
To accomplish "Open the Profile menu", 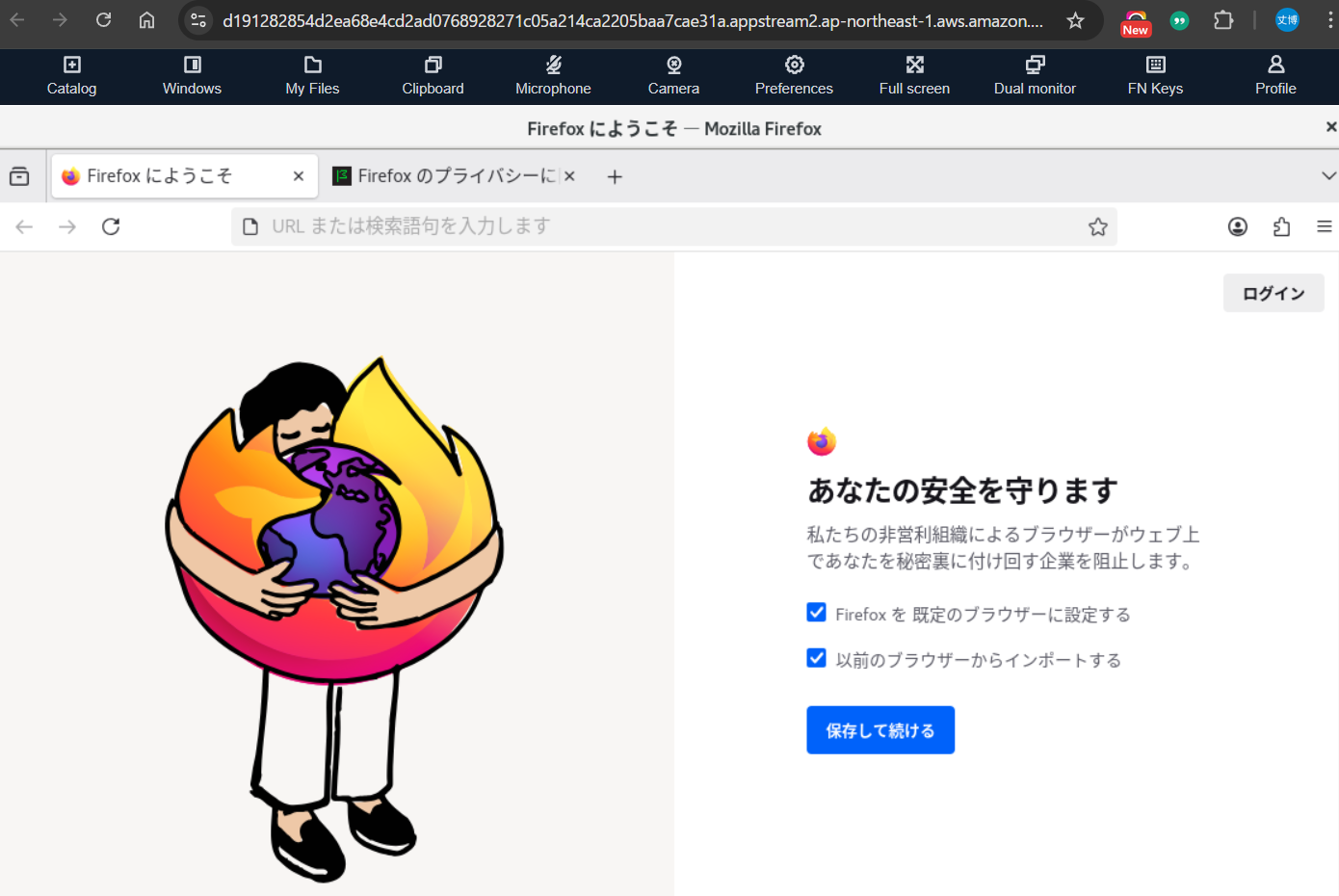I will [x=1275, y=76].
